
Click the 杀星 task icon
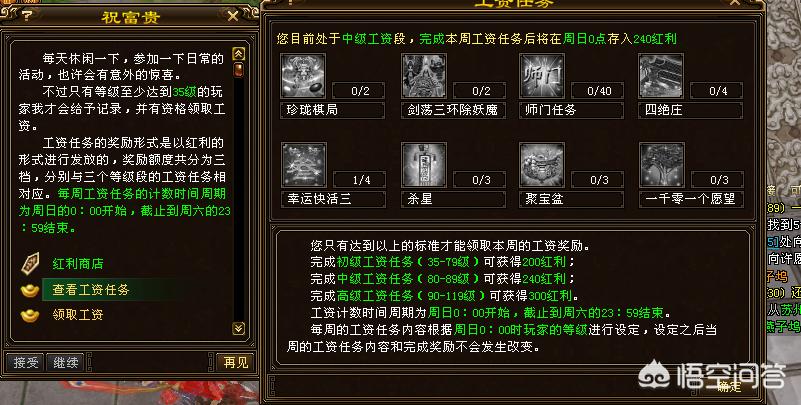coord(424,165)
